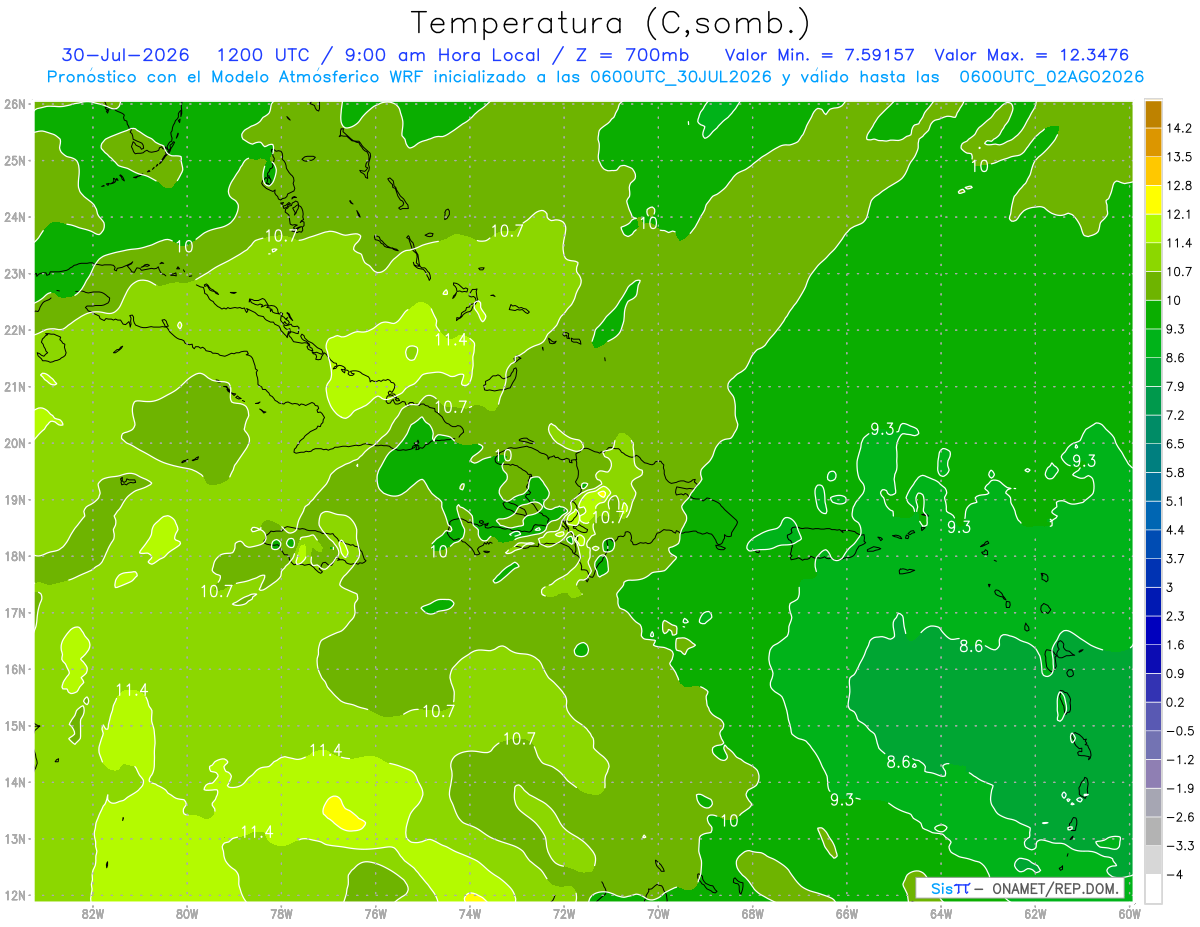Click the "0.9" colorbar label

1177,673
